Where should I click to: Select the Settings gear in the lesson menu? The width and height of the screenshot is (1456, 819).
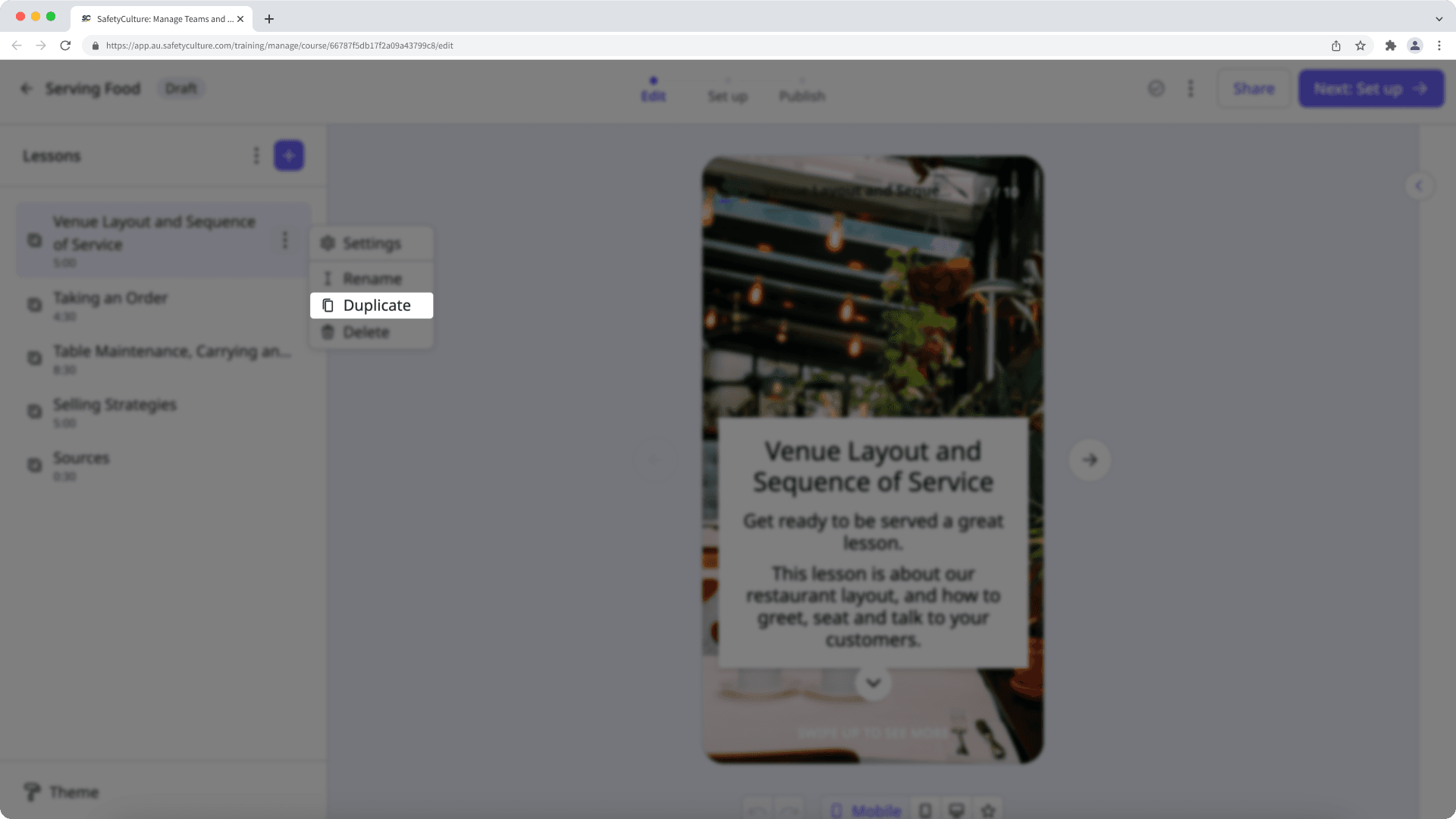(327, 243)
